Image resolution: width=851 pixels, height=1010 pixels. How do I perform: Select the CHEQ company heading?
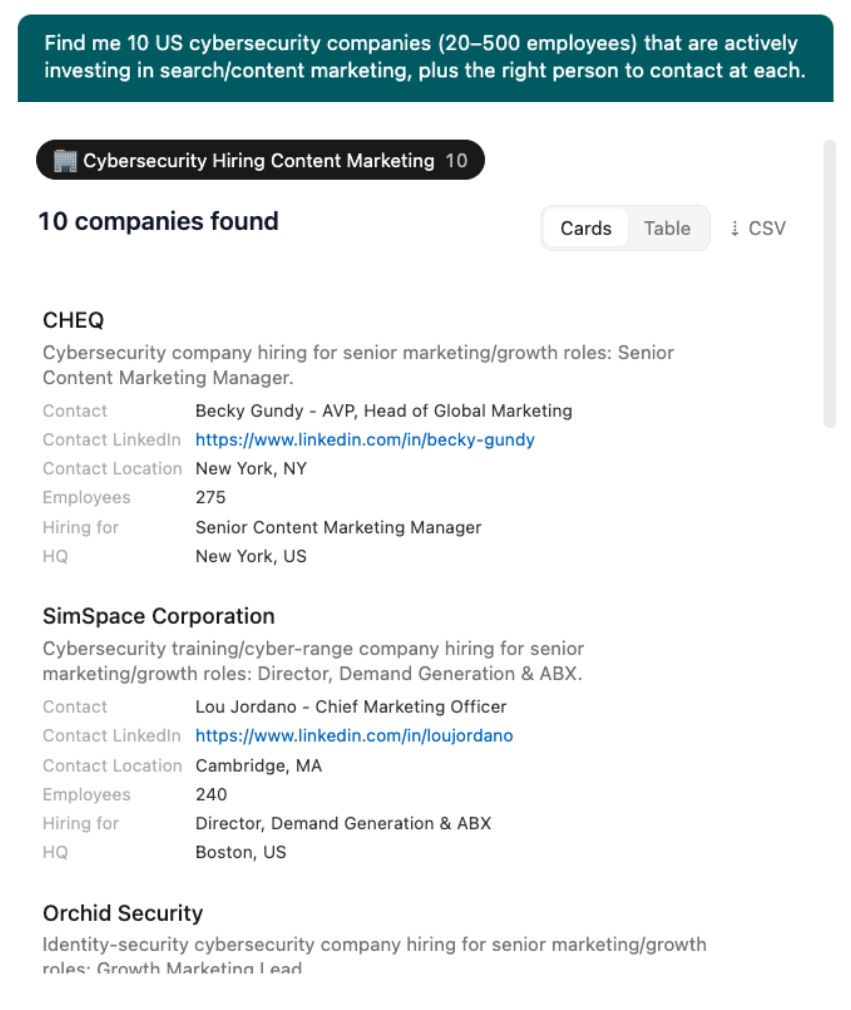tap(73, 320)
